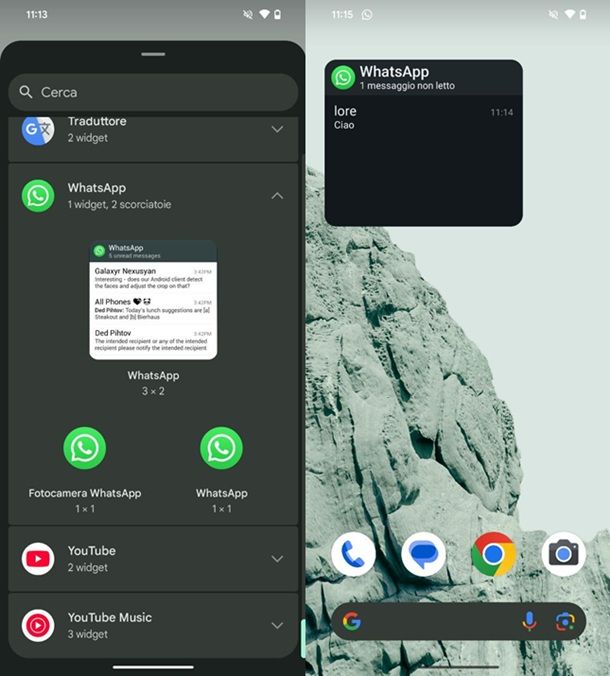Tap the '1 widget, 2 scorciatoie' subtitle

pos(119,204)
